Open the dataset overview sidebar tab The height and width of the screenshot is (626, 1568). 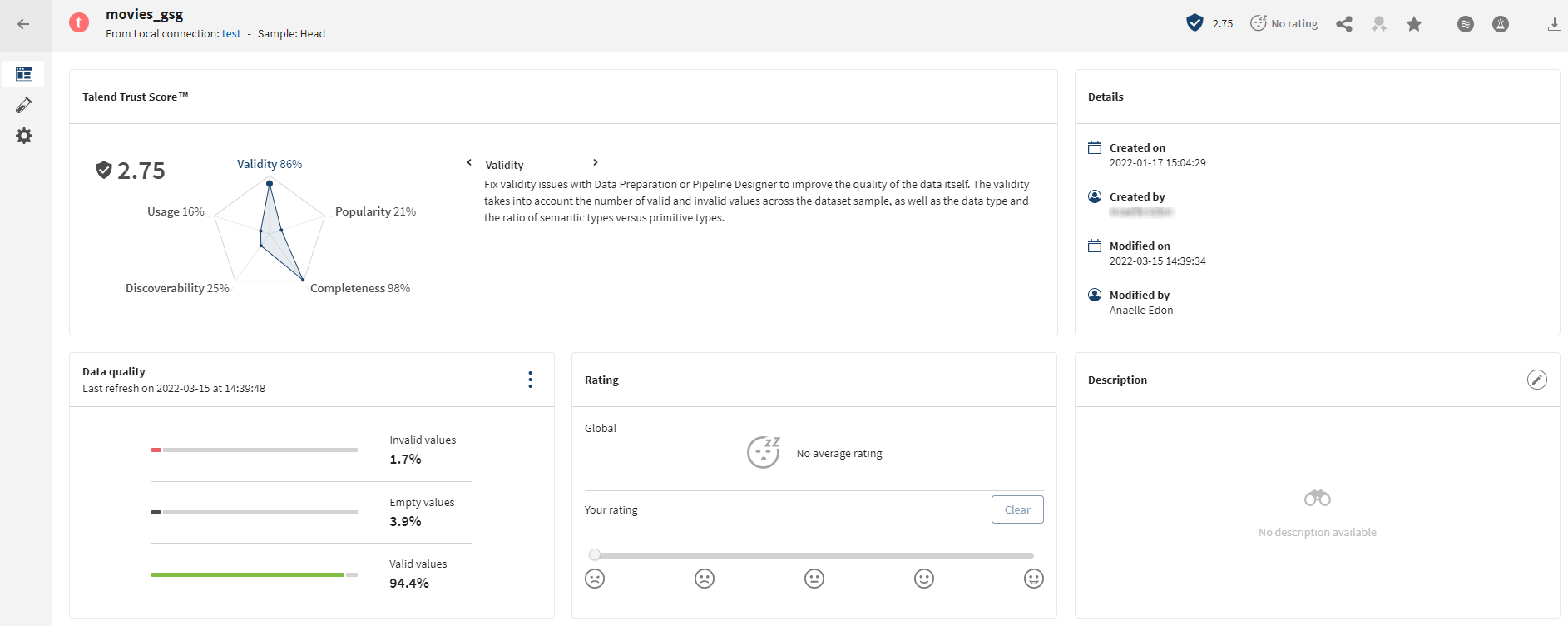click(24, 74)
